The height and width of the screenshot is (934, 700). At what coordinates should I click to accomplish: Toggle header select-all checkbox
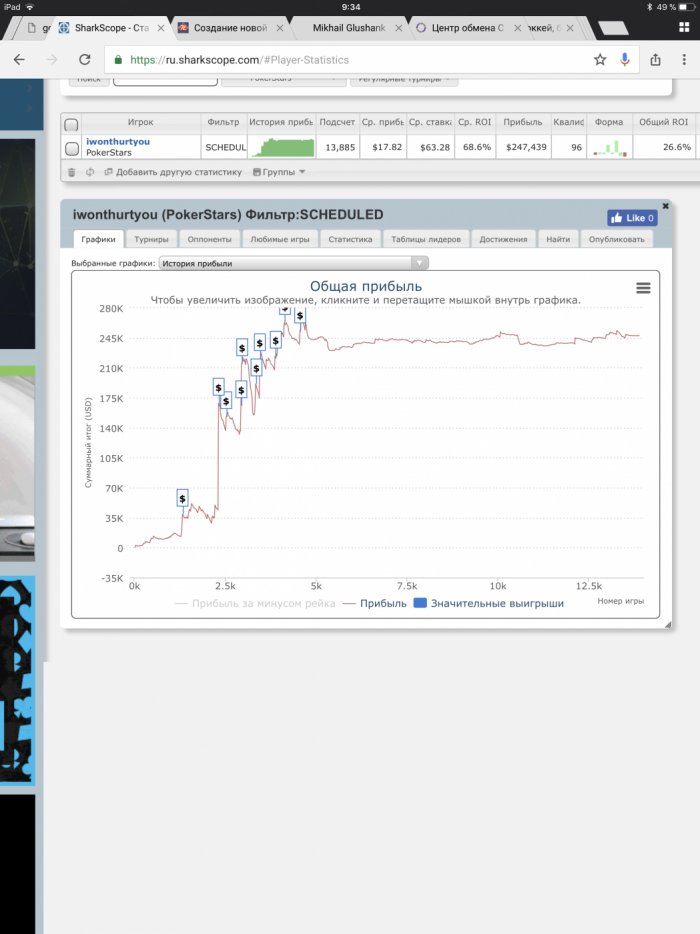tap(71, 124)
